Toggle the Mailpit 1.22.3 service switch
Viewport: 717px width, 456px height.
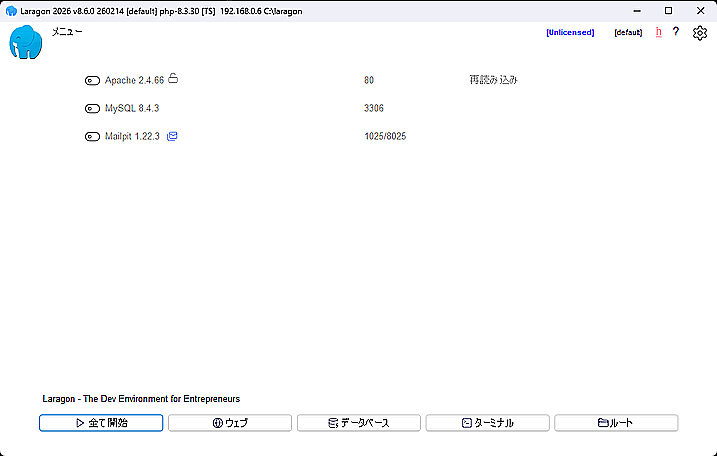pos(93,137)
